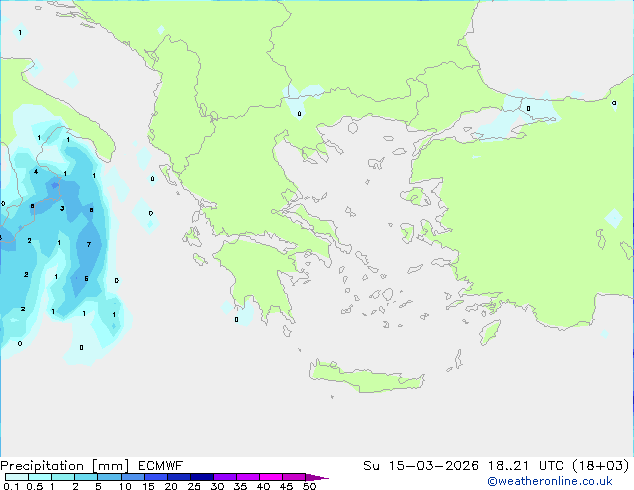Click the "4" precipitation value on map

click(36, 172)
